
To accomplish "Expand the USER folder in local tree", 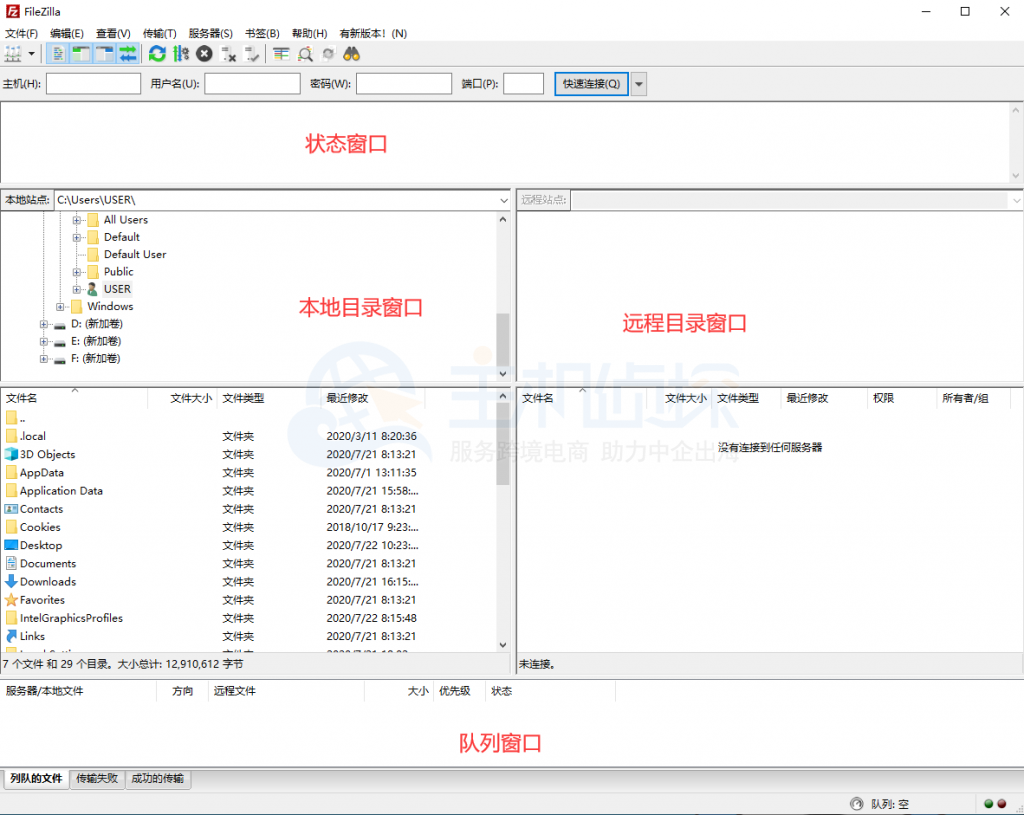I will point(76,289).
